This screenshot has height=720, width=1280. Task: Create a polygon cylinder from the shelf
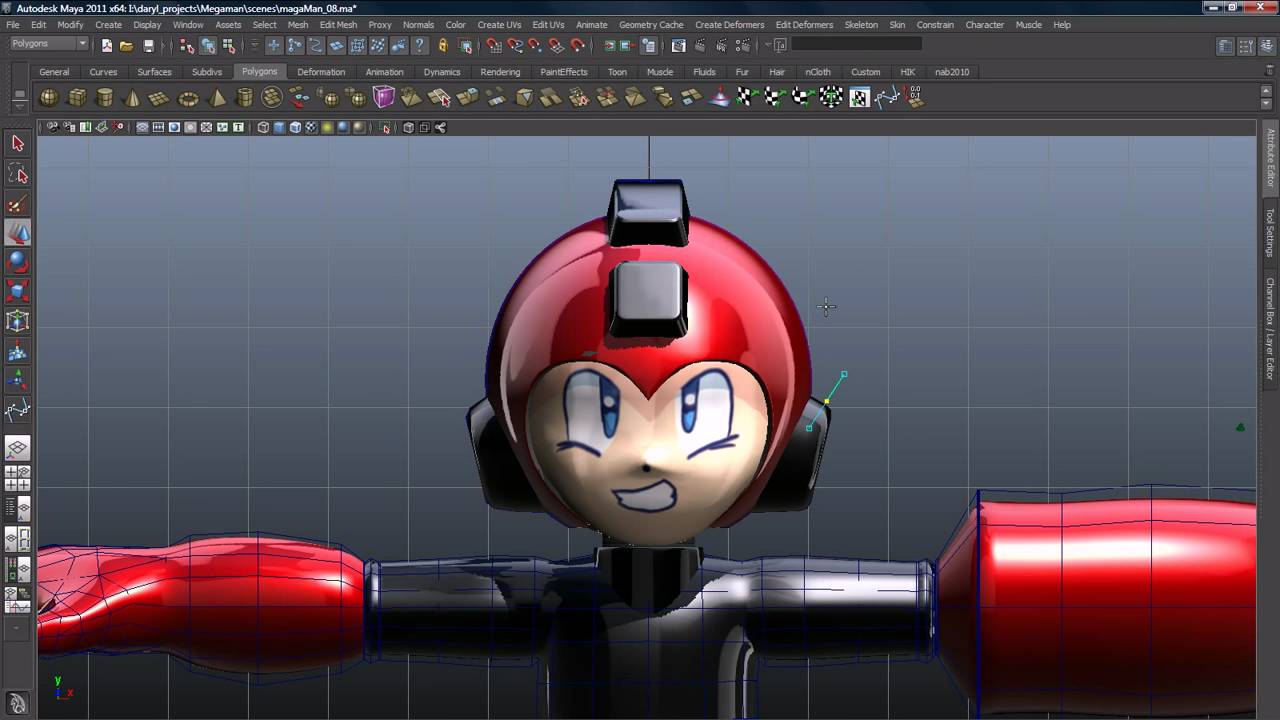click(x=105, y=98)
